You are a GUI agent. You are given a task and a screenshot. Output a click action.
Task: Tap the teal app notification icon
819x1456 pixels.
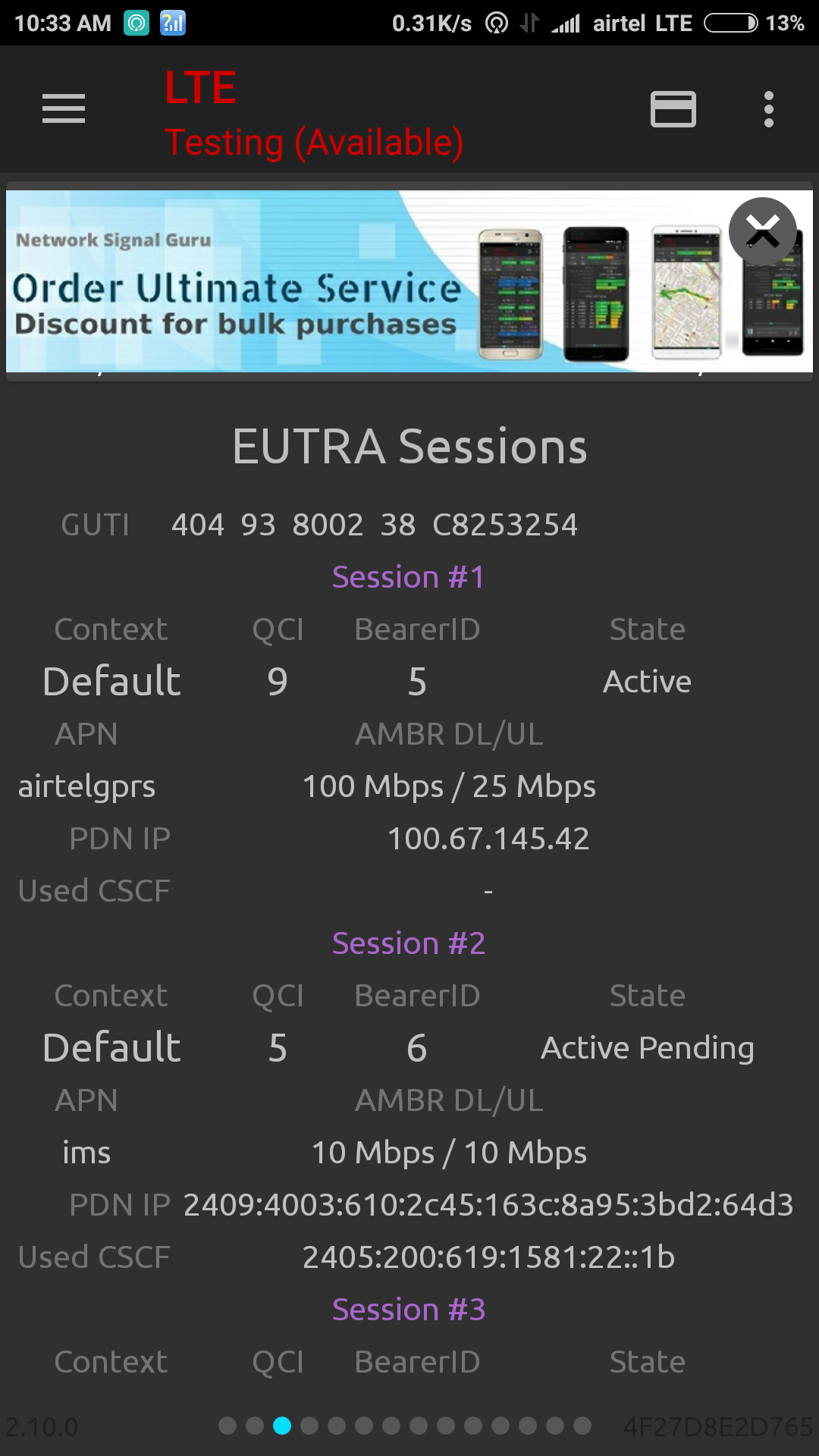136,24
